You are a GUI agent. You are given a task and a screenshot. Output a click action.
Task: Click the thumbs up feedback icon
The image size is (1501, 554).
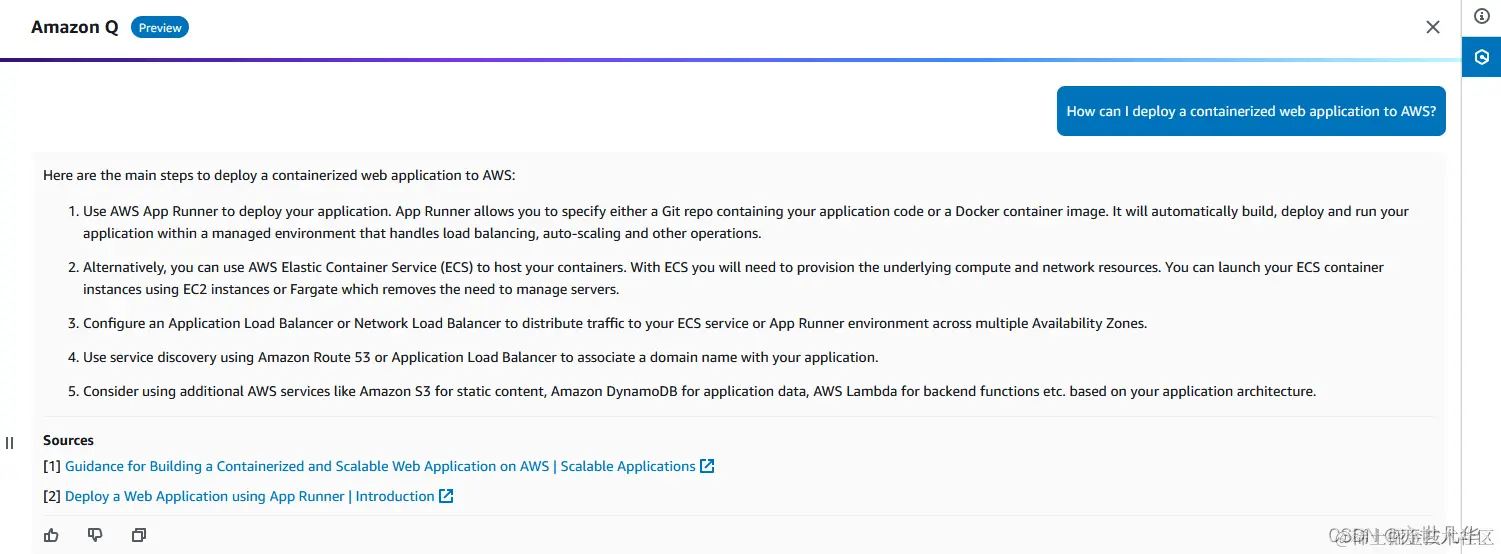point(51,535)
